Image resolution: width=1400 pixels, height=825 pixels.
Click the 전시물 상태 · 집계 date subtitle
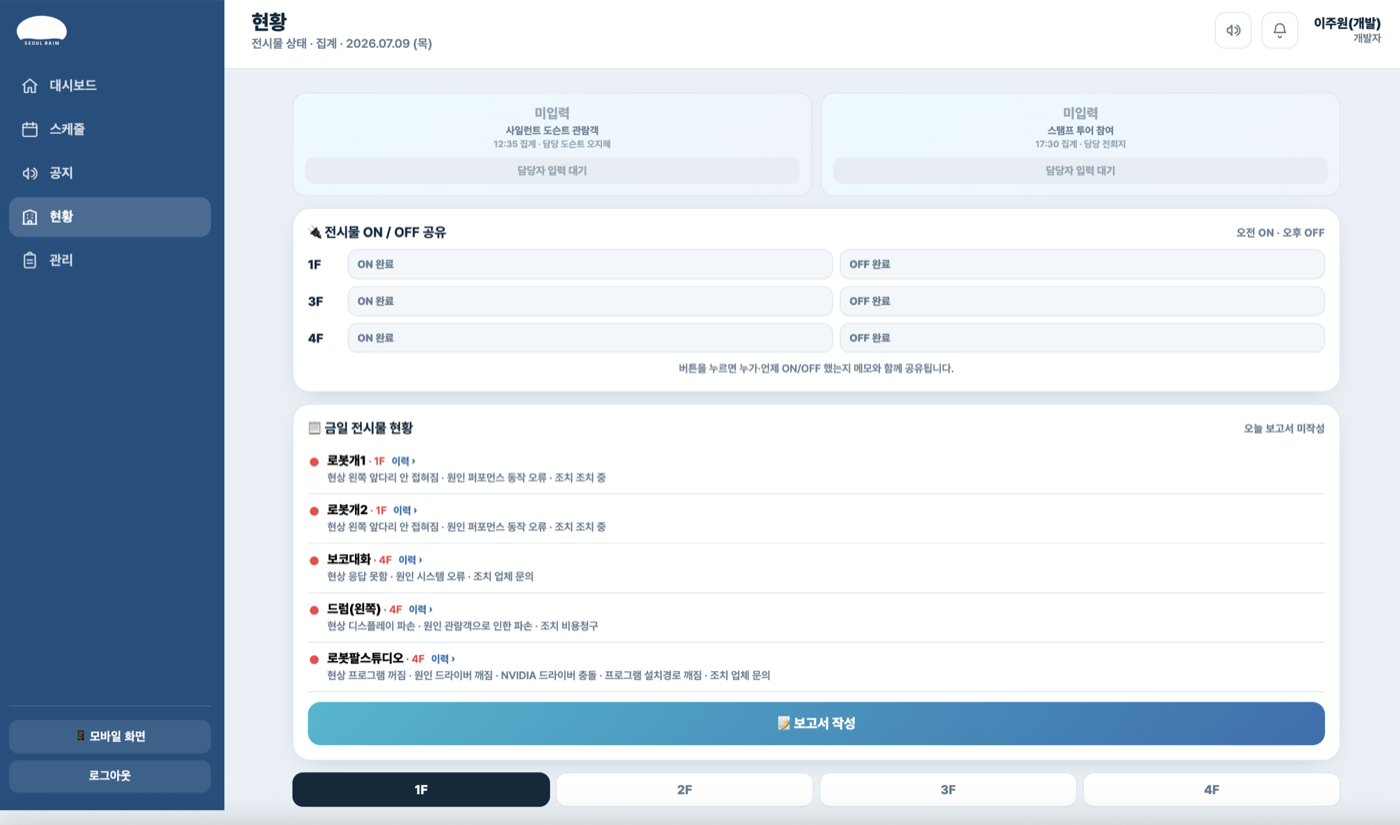click(342, 44)
